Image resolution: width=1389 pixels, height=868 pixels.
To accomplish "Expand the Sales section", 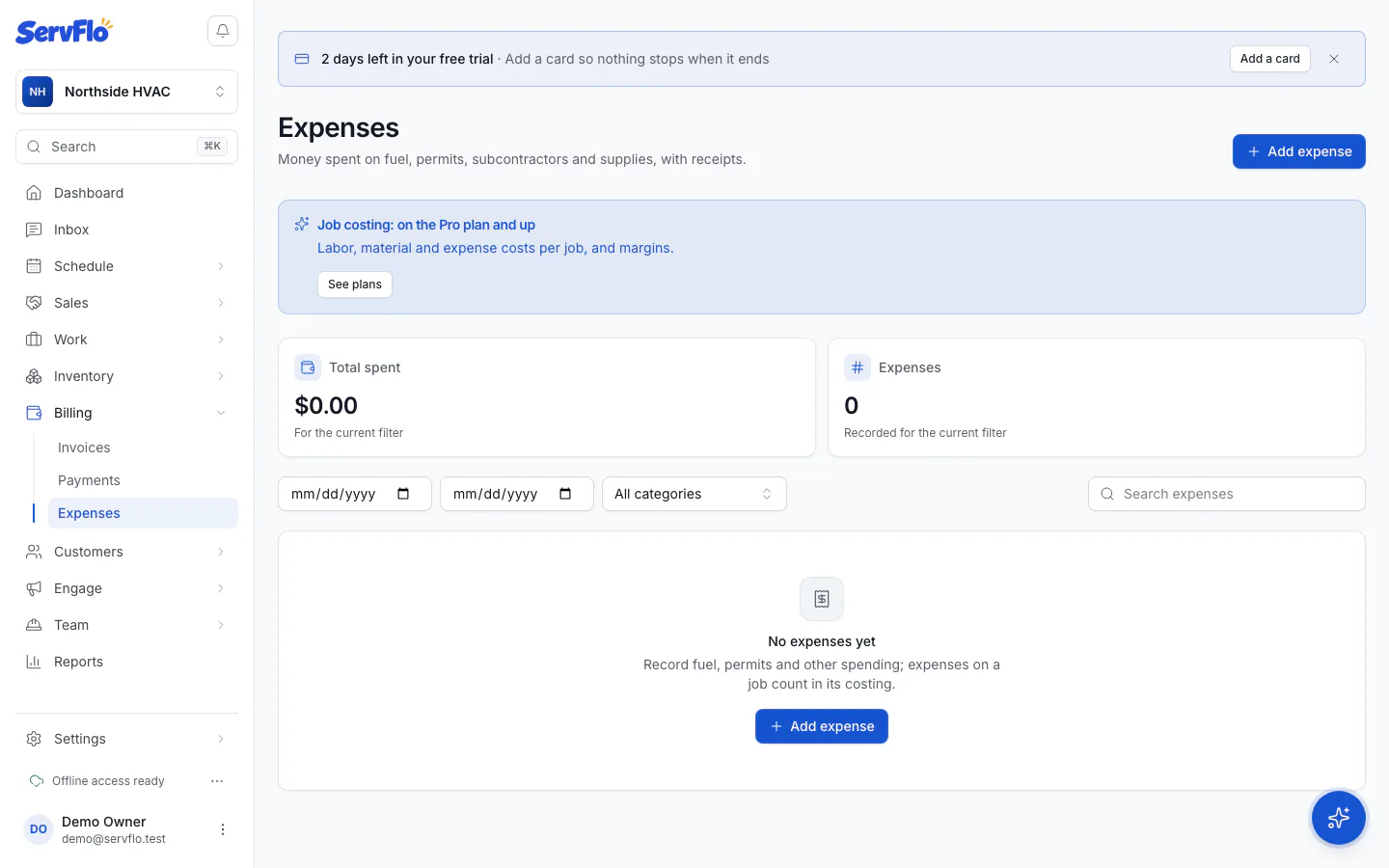I will [x=126, y=303].
